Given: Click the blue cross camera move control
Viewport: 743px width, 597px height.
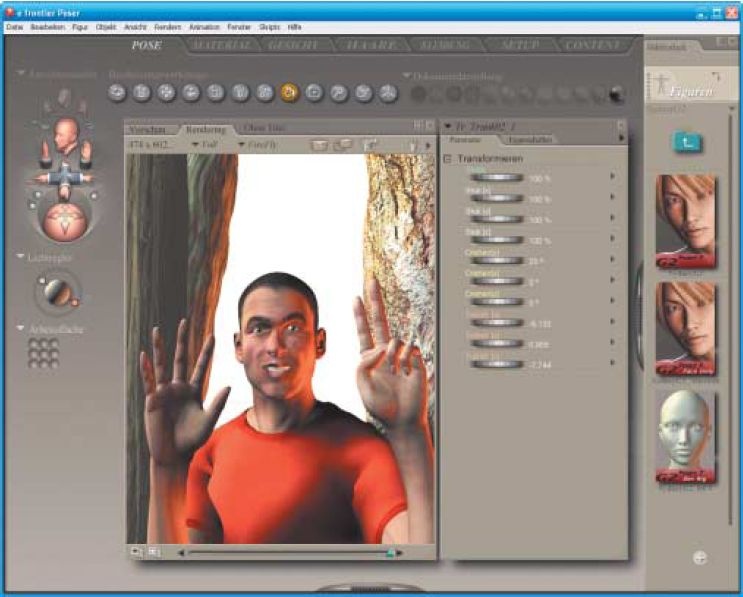Looking at the screenshot, I should [x=65, y=177].
